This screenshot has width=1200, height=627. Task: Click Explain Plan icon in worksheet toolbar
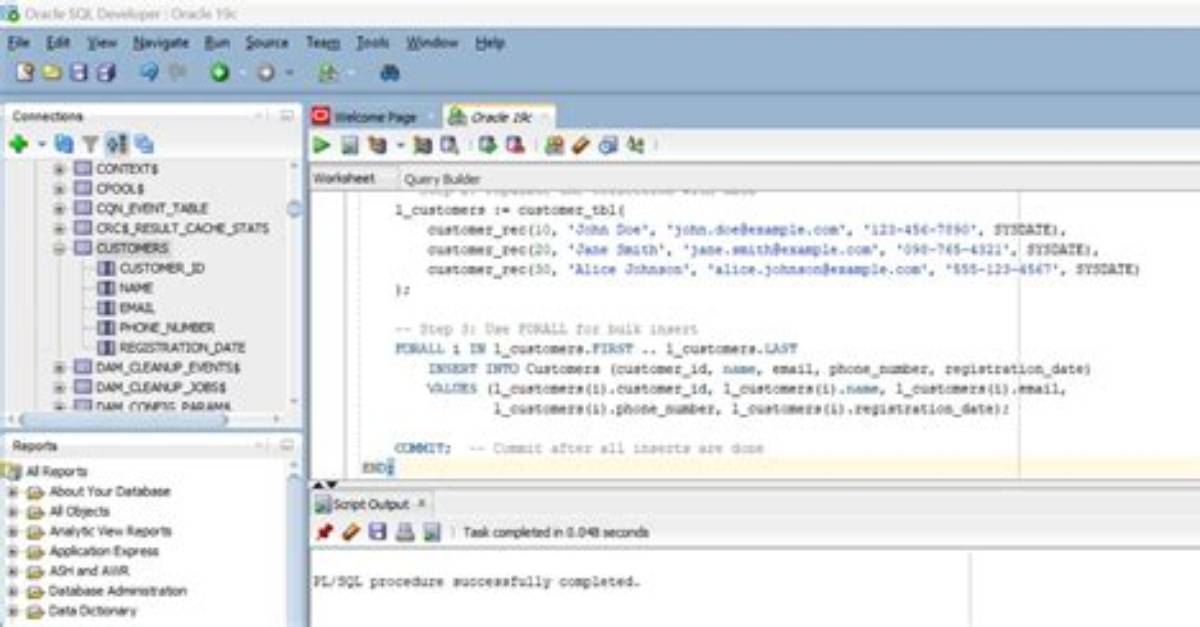click(x=377, y=146)
